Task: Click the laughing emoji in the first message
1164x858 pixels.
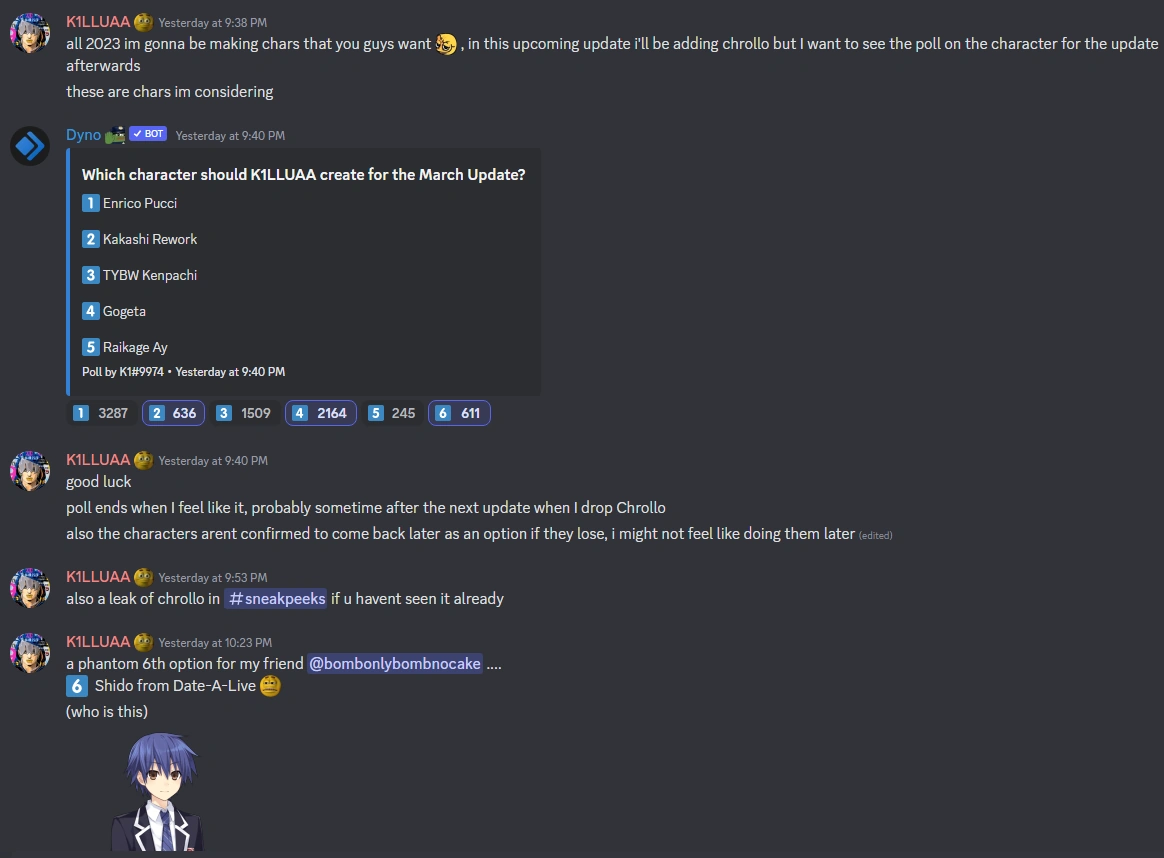Action: (x=446, y=45)
